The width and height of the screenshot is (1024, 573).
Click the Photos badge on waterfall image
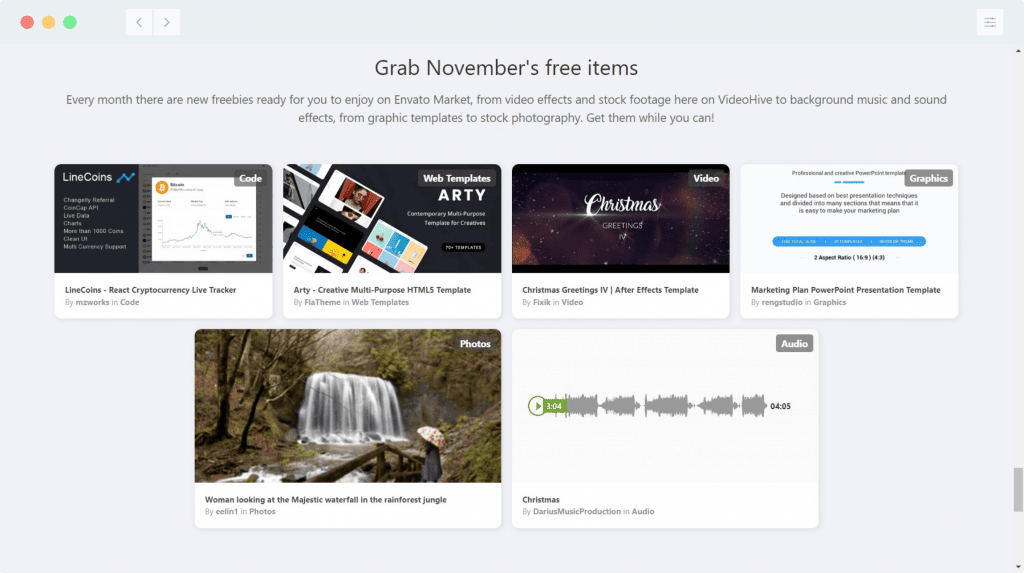coord(475,344)
